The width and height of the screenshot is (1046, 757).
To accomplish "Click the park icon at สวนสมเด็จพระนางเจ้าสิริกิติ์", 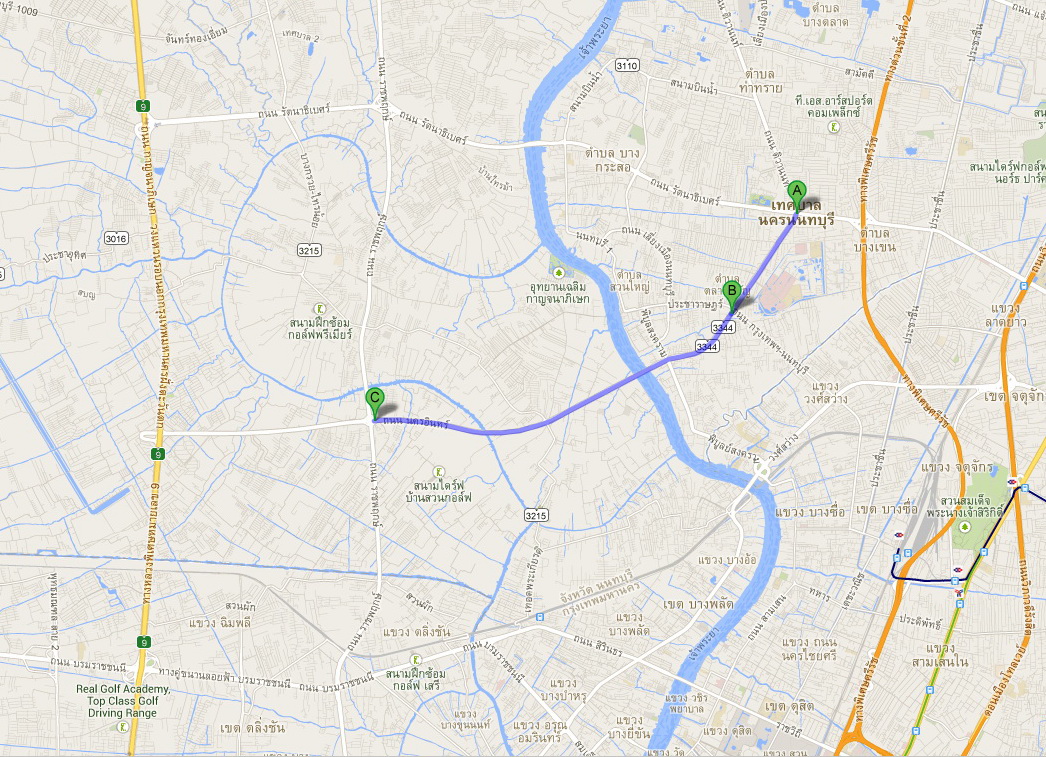I will click(964, 528).
